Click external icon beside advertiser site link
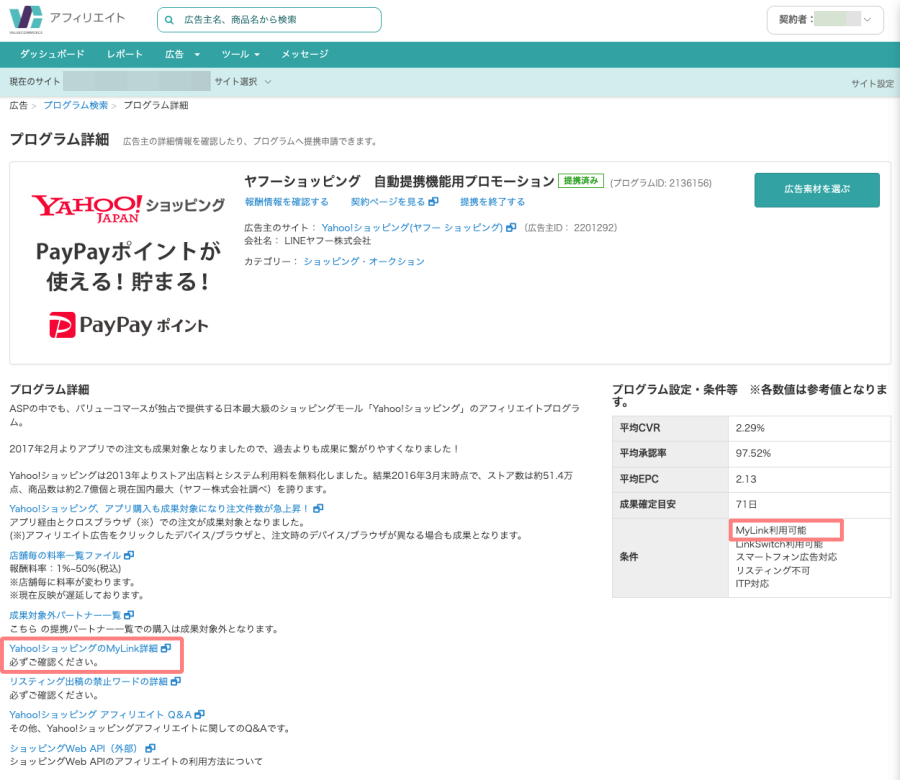Viewport: 900px width, 780px height. [511, 227]
